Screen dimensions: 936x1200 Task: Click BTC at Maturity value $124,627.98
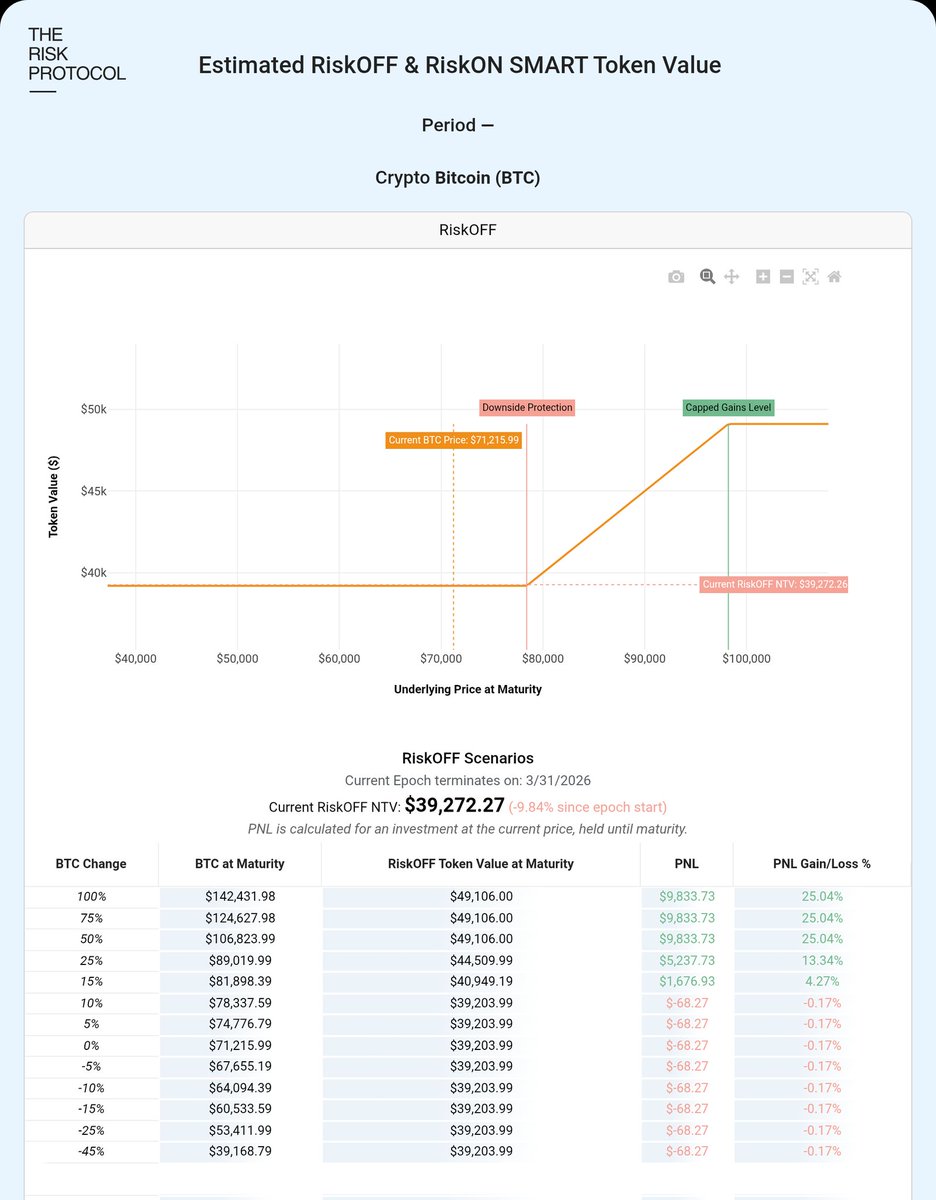(240, 918)
